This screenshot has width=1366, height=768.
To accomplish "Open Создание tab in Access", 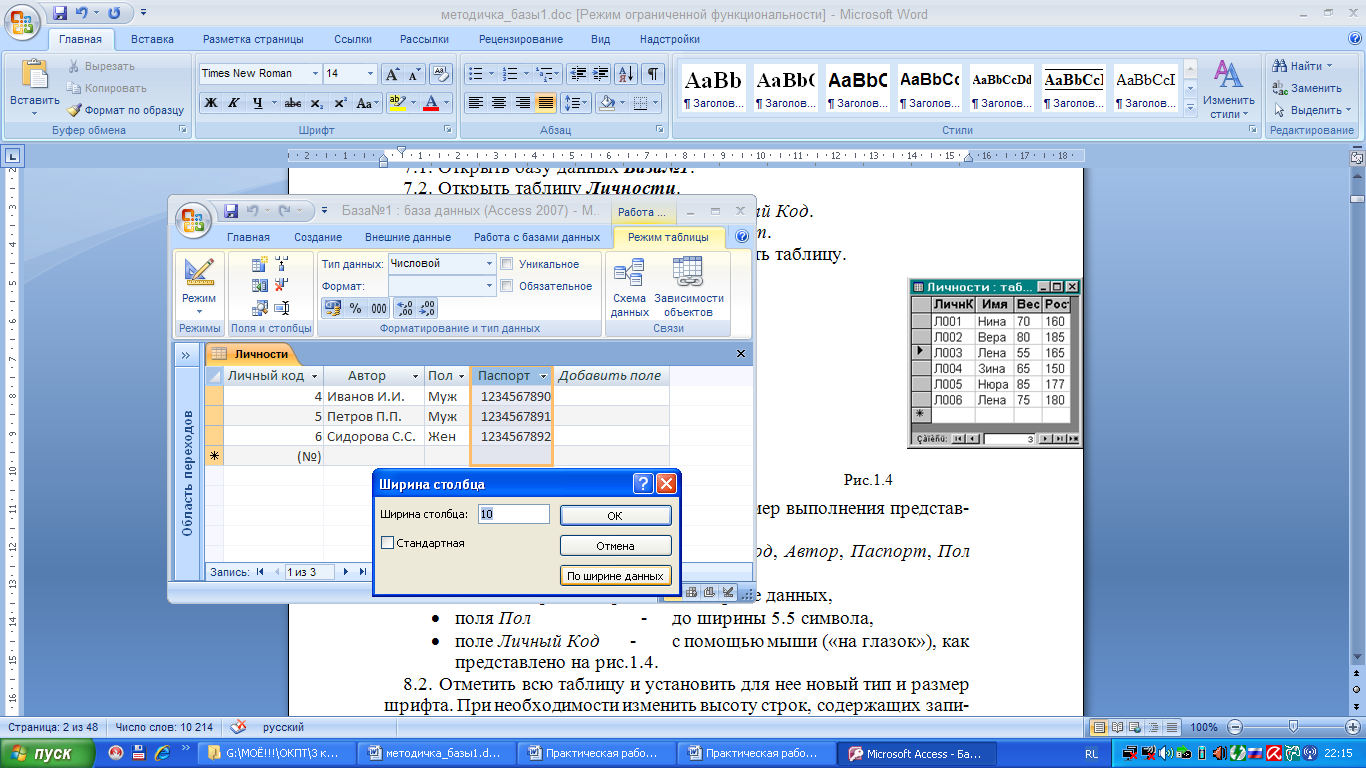I will (x=318, y=237).
